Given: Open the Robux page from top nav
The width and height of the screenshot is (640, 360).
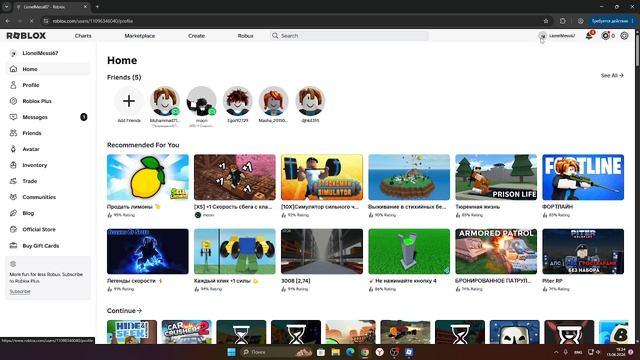Looking at the screenshot, I should point(245,36).
